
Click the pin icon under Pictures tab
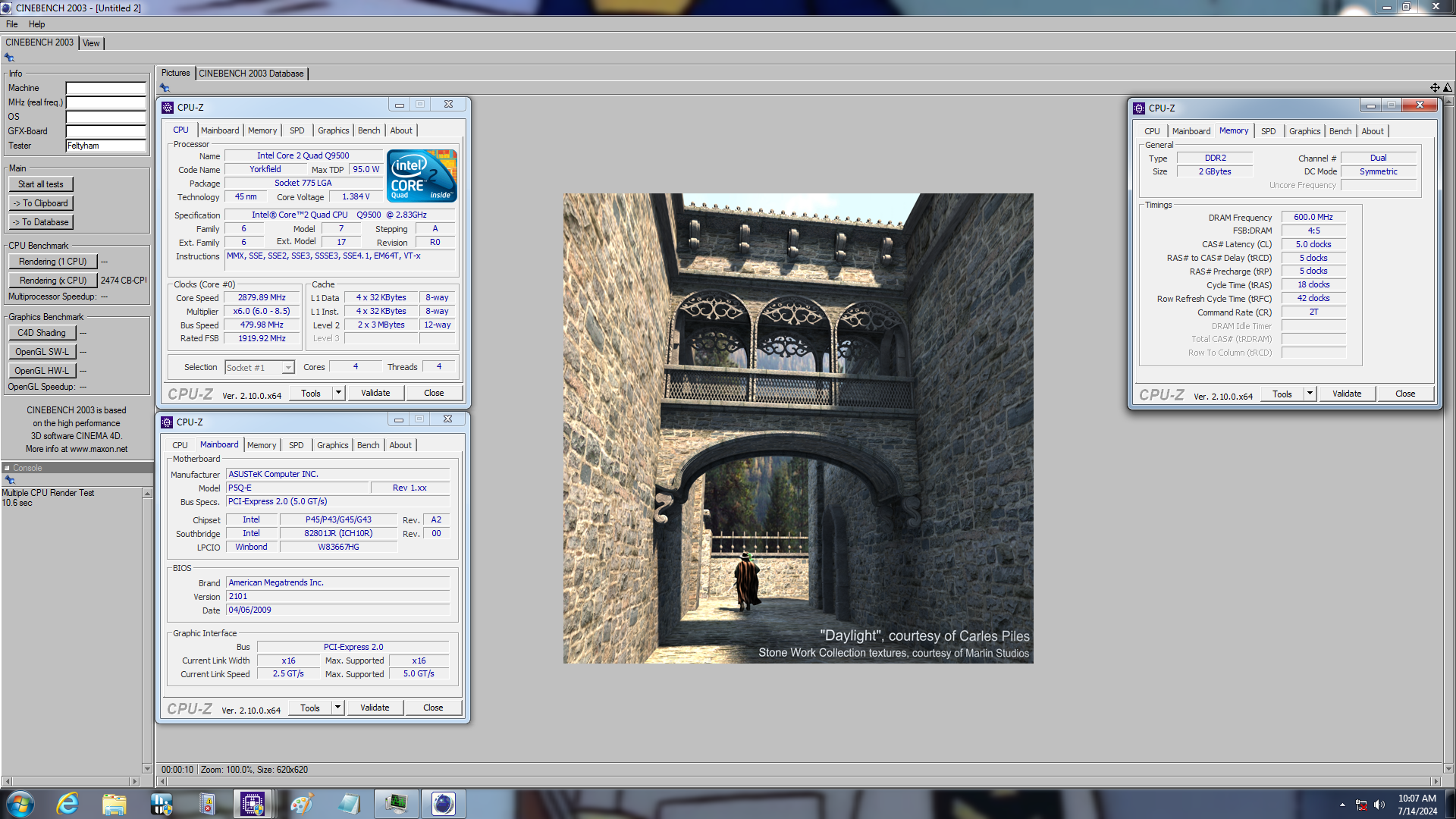(x=165, y=88)
